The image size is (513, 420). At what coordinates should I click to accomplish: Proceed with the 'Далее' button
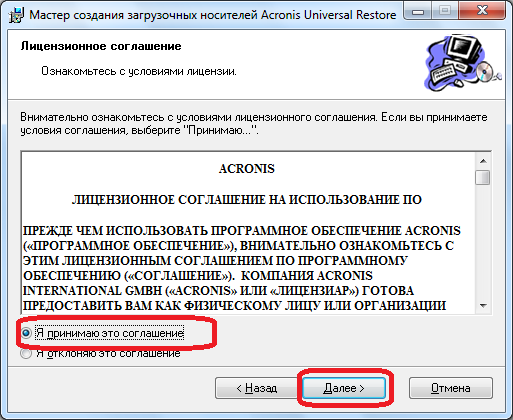tap(344, 388)
